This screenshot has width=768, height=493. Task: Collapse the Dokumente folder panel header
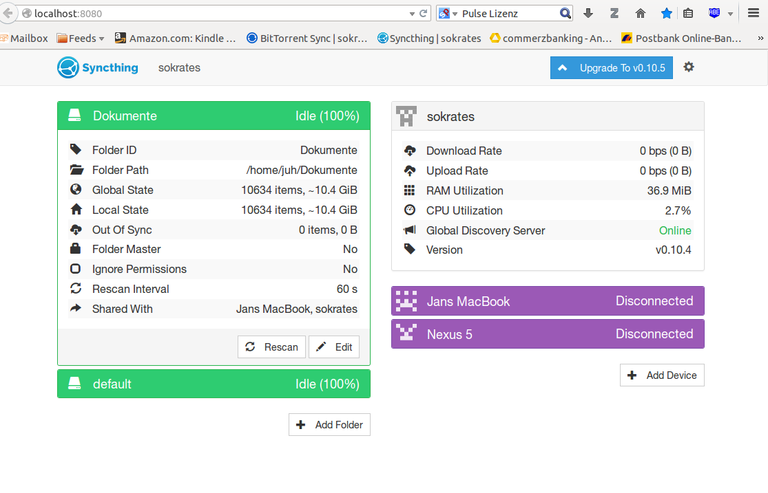[214, 116]
